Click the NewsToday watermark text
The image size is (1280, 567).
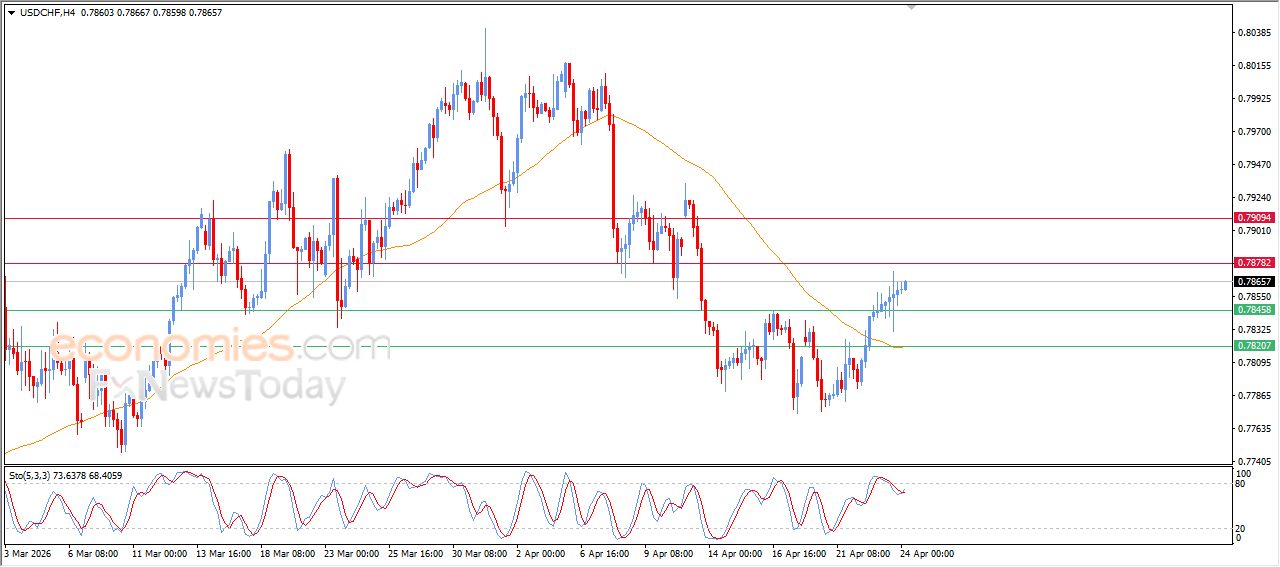click(238, 387)
